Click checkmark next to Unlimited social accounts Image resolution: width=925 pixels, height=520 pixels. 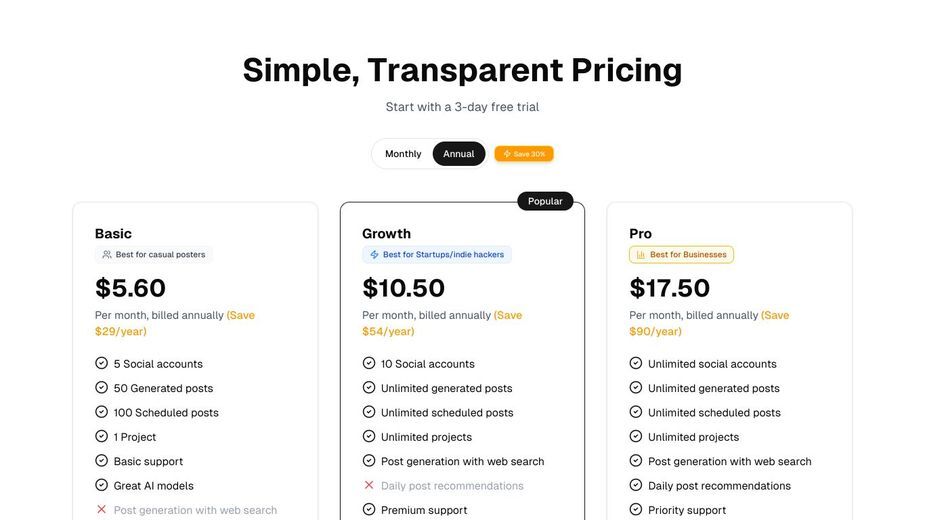(x=635, y=363)
